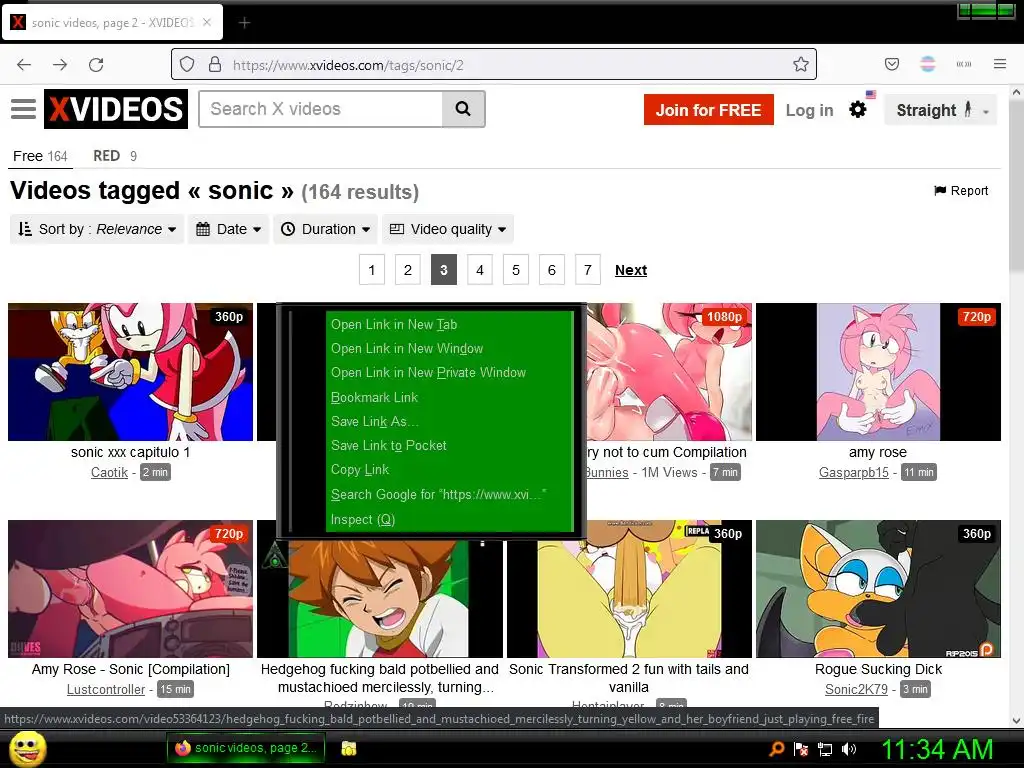
Task: Open the site's left hamburger menu
Action: pyautogui.click(x=24, y=109)
